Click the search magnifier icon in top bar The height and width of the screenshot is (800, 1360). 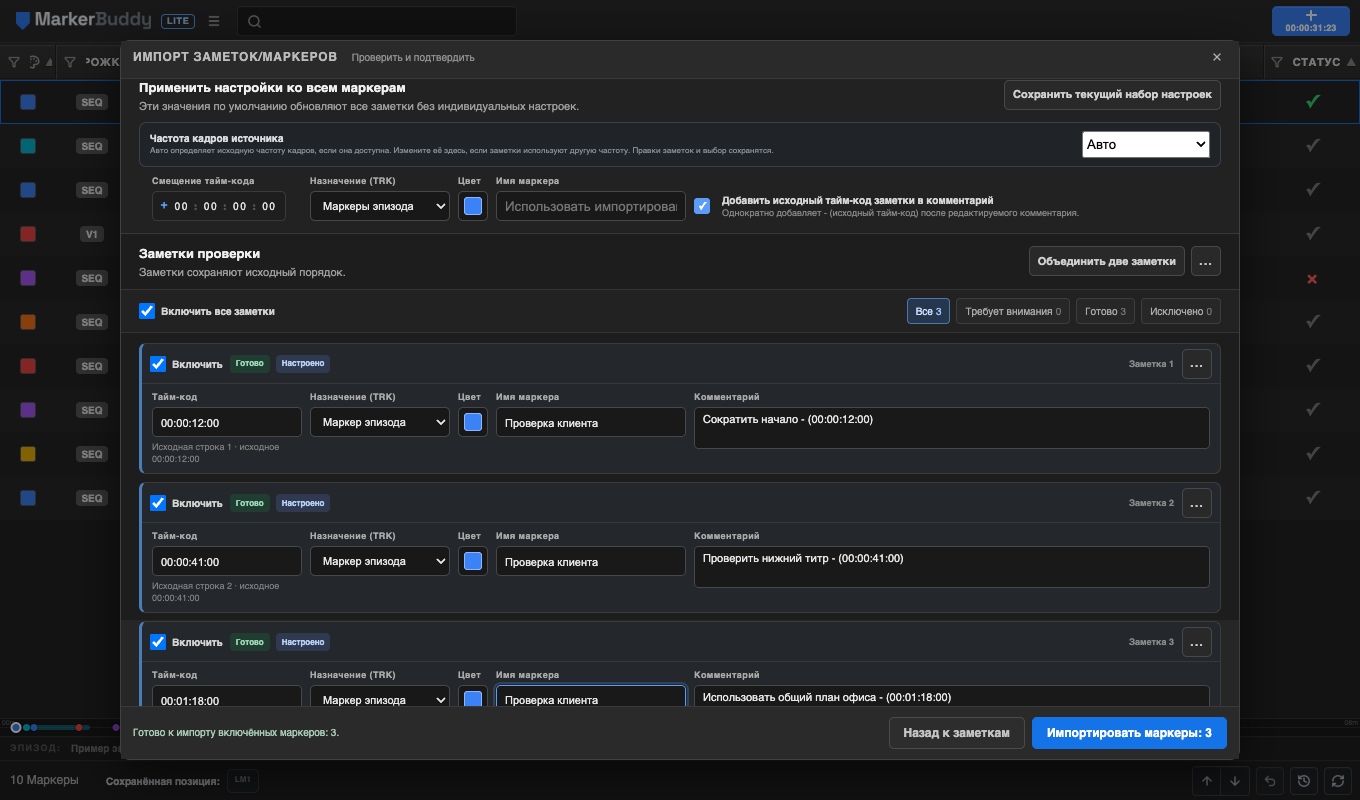(254, 22)
